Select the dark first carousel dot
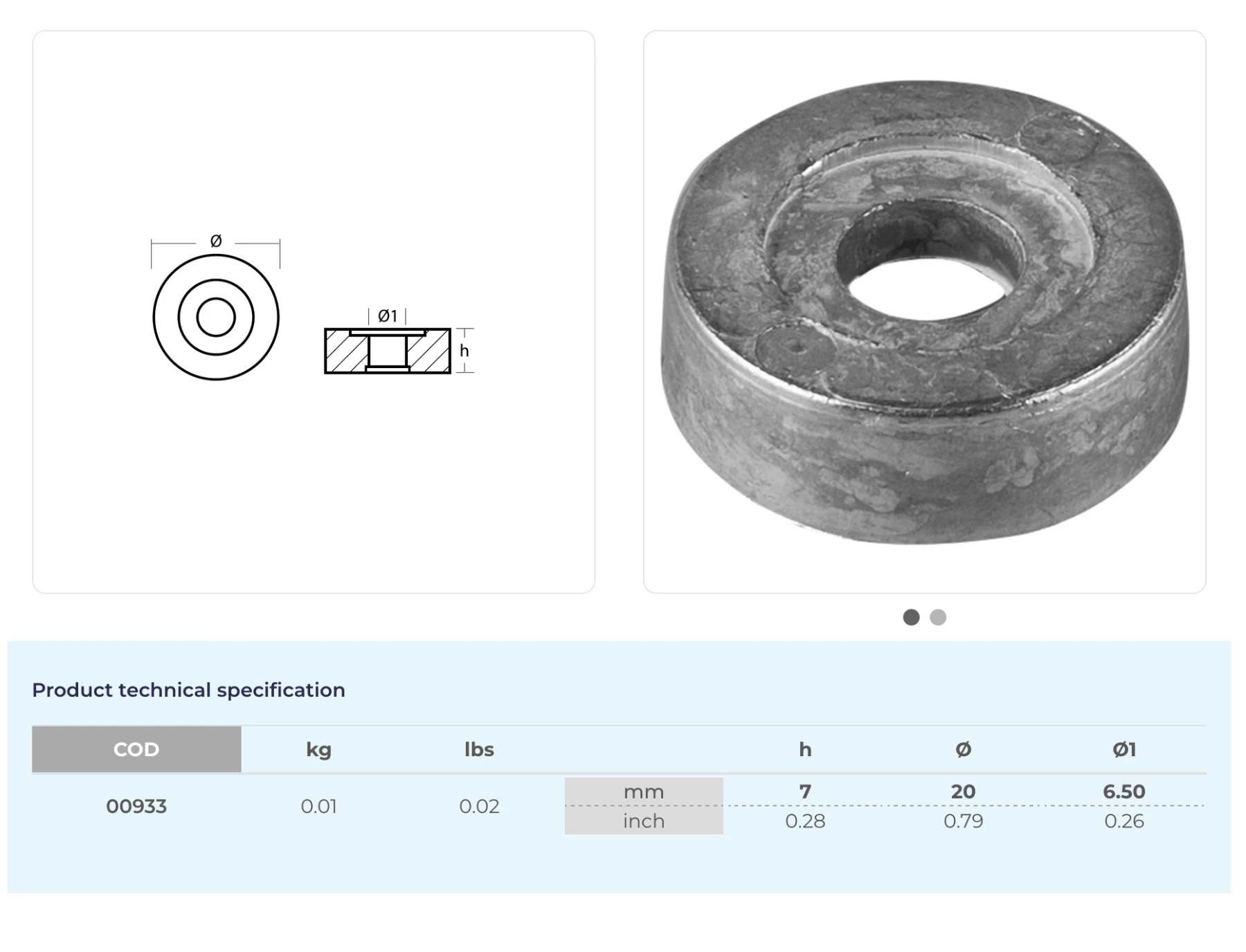The width and height of the screenshot is (1246, 952). [911, 617]
